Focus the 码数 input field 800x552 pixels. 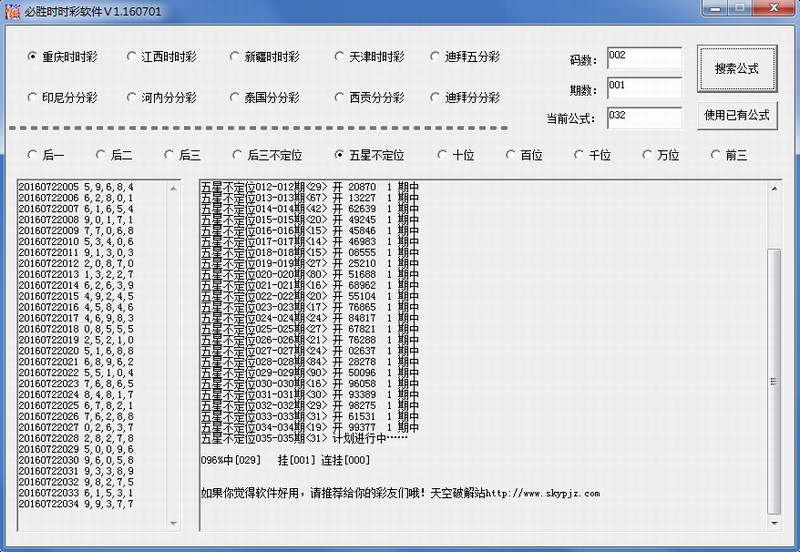point(643,58)
